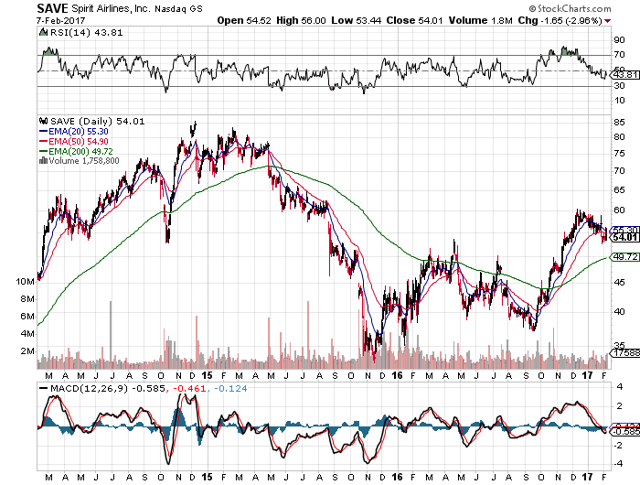Click the date 7-Feb-2017

click(61, 20)
